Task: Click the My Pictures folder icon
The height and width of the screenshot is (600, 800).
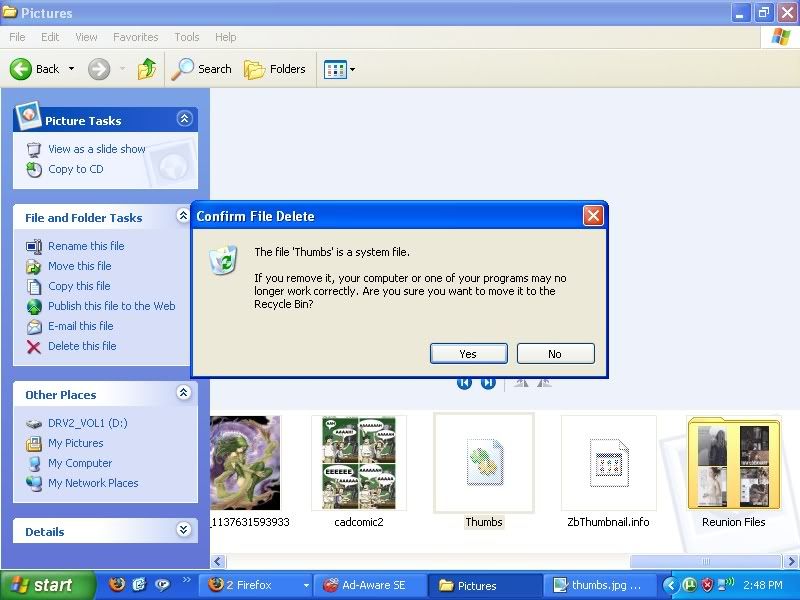Action: (34, 444)
